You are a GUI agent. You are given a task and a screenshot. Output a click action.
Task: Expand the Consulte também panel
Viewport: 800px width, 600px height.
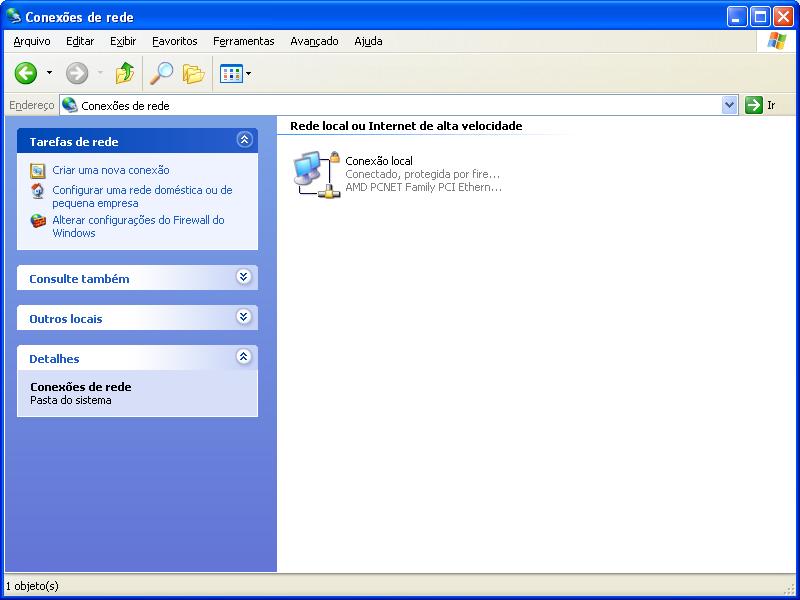click(x=243, y=277)
